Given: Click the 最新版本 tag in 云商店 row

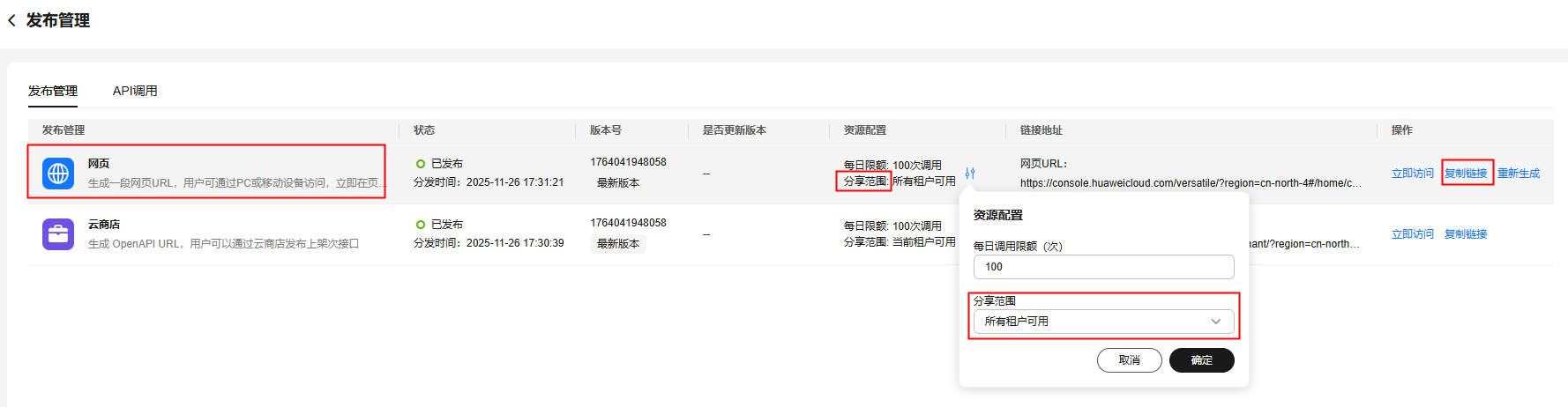Looking at the screenshot, I should pyautogui.click(x=618, y=244).
